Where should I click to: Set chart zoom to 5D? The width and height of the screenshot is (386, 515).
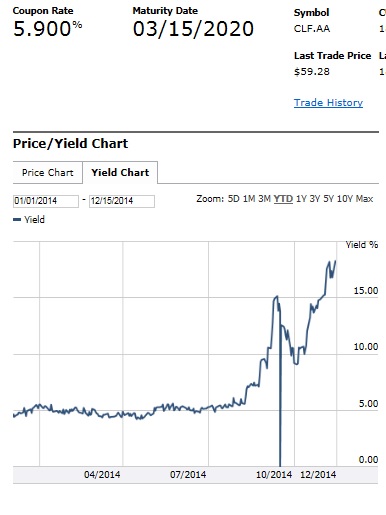(233, 199)
